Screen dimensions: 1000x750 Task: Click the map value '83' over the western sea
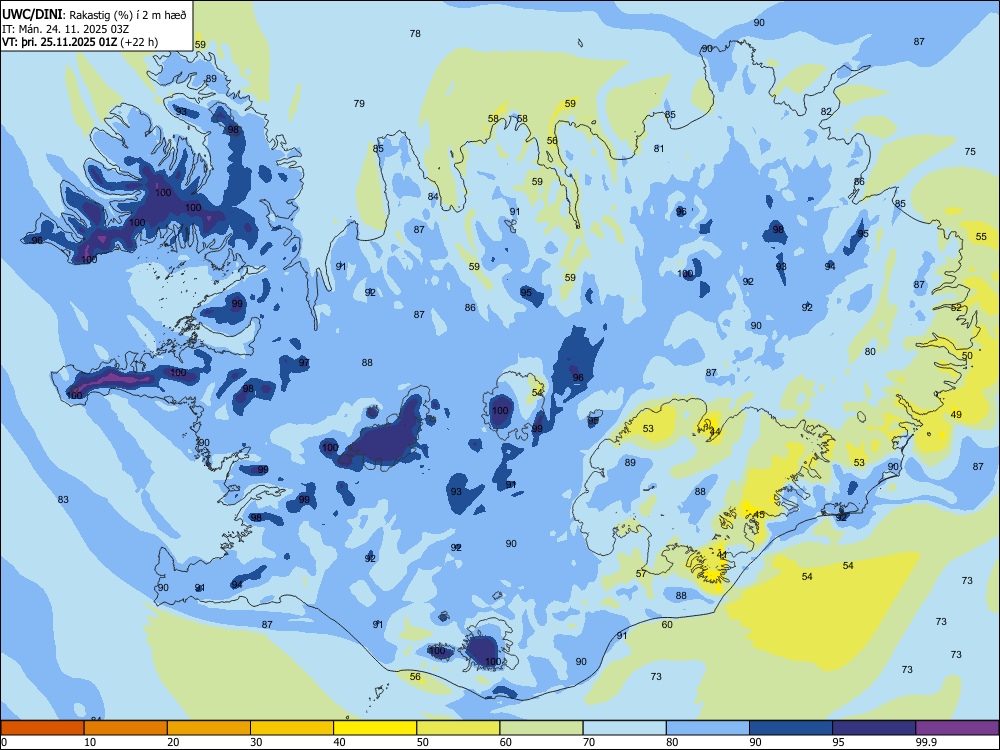(x=63, y=499)
